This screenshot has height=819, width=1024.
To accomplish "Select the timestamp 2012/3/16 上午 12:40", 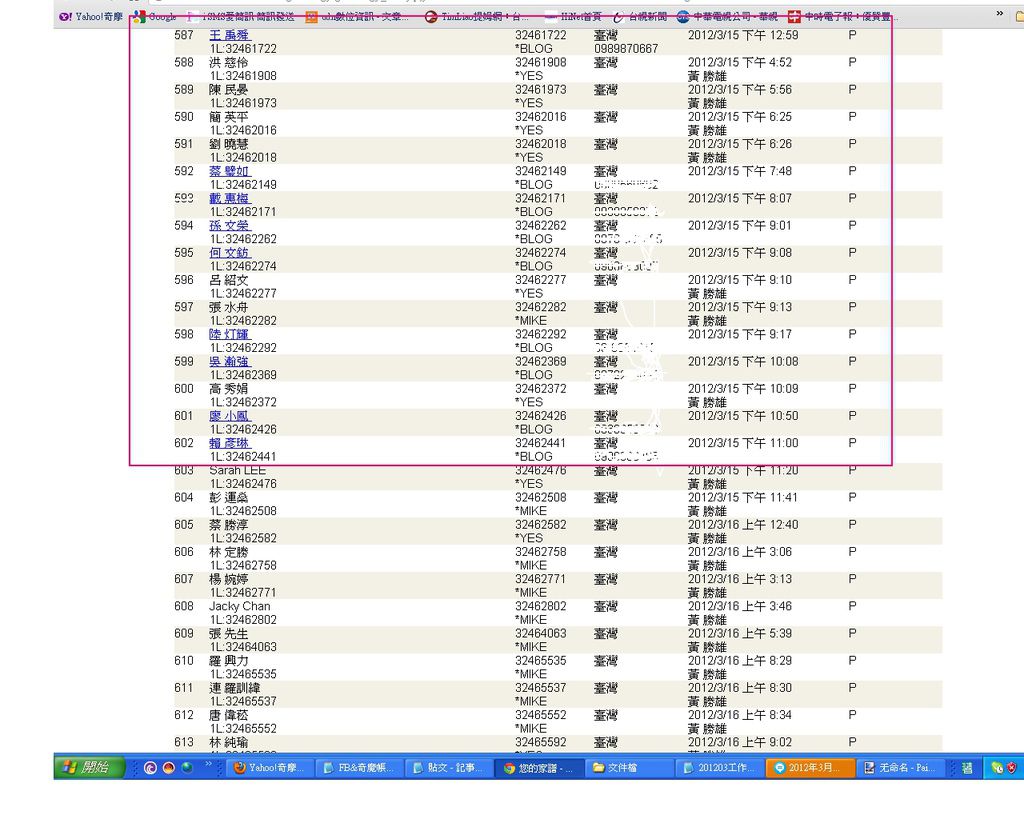I will [x=743, y=525].
